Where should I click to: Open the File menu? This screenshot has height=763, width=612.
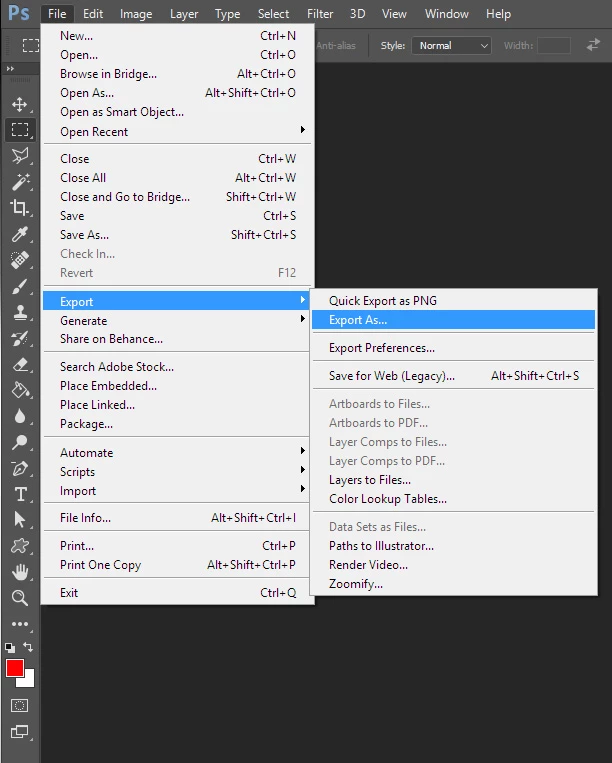tap(57, 14)
